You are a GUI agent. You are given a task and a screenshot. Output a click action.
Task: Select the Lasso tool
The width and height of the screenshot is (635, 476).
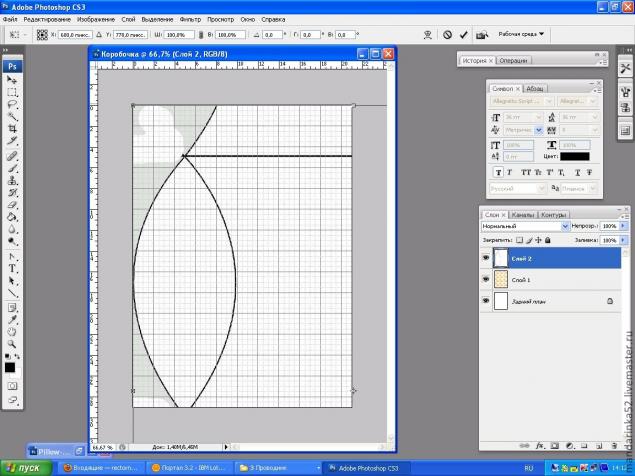pyautogui.click(x=13, y=104)
